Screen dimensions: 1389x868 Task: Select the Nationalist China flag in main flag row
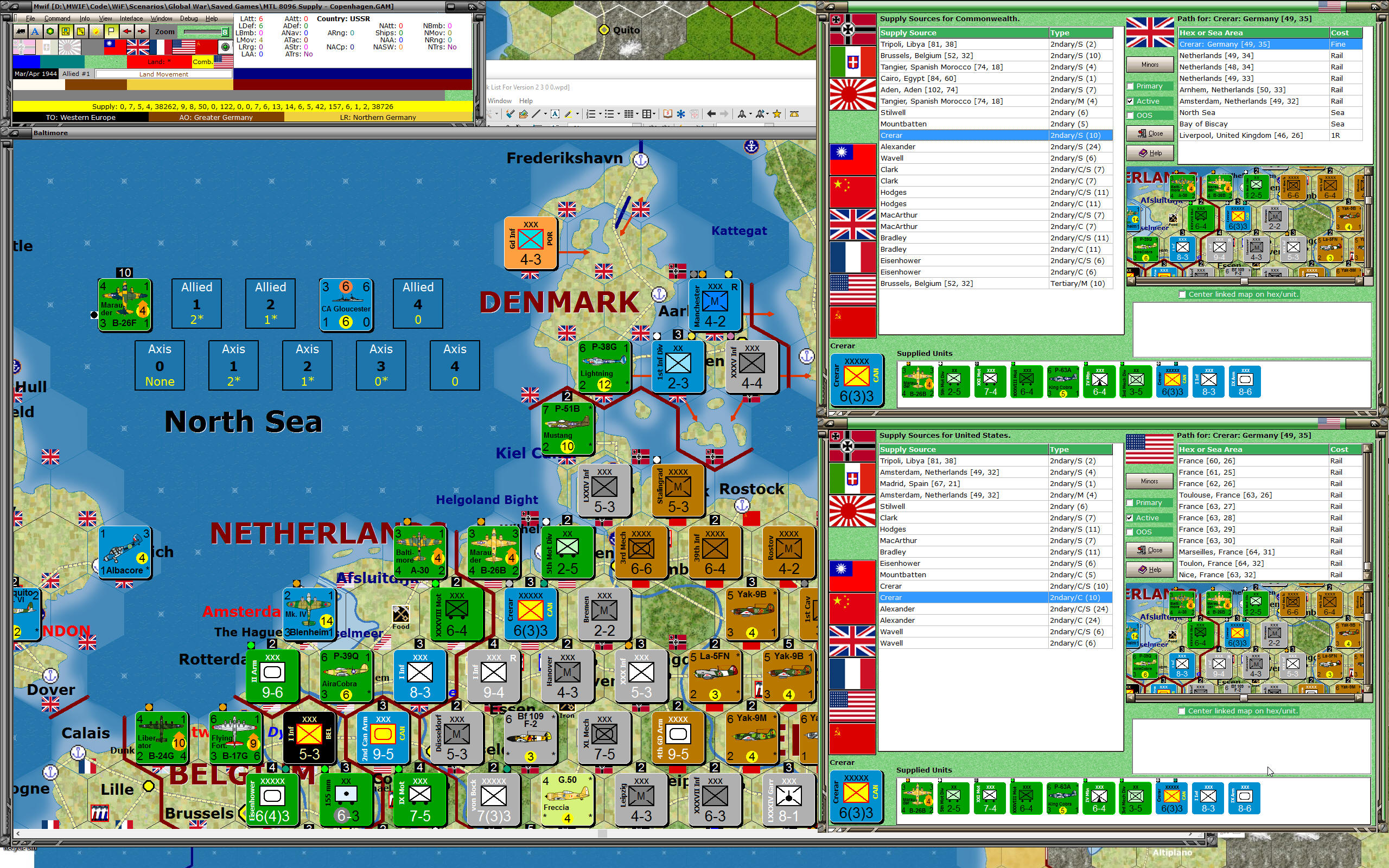(116, 47)
